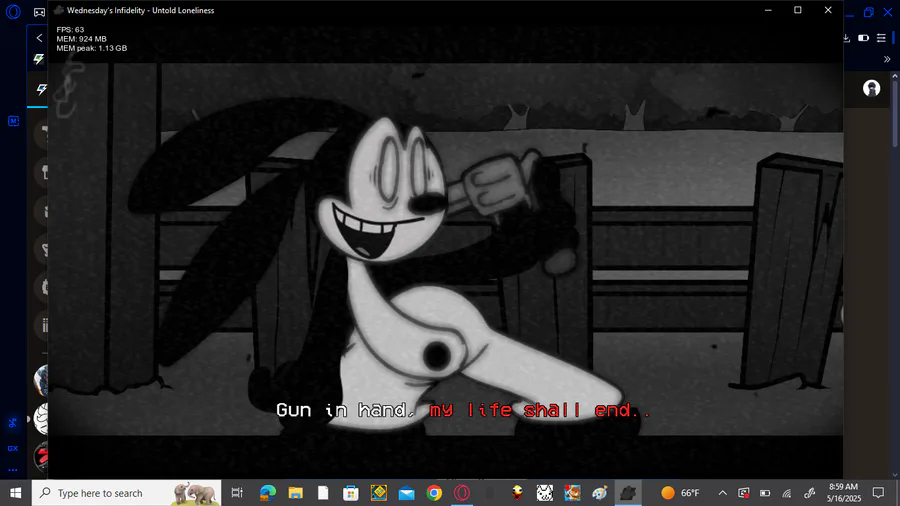Maximize the Wednesday's Infidelity game window

click(798, 10)
